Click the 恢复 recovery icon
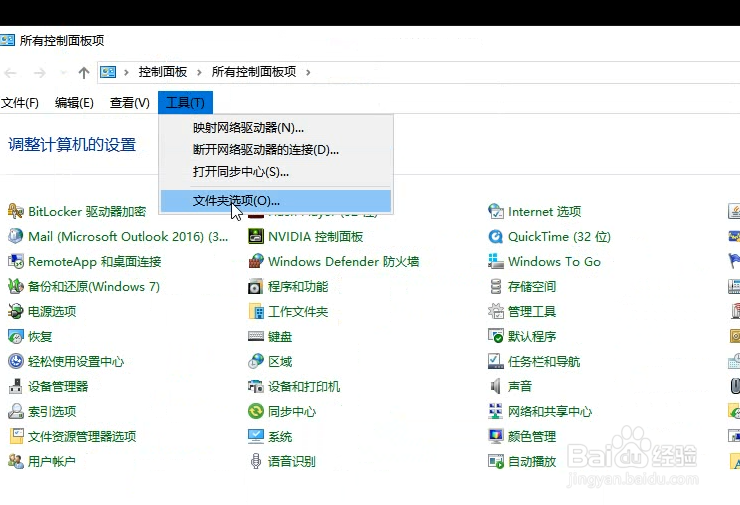Viewport: 740px width, 505px height. (16, 336)
